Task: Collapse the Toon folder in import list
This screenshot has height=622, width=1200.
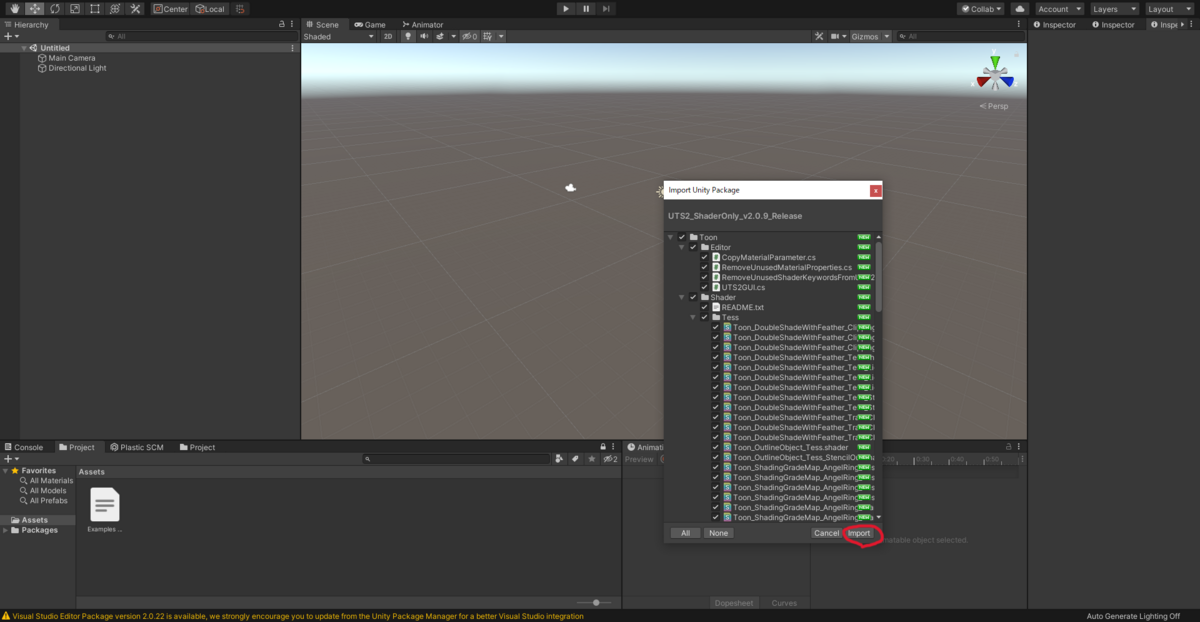Action: pos(670,237)
